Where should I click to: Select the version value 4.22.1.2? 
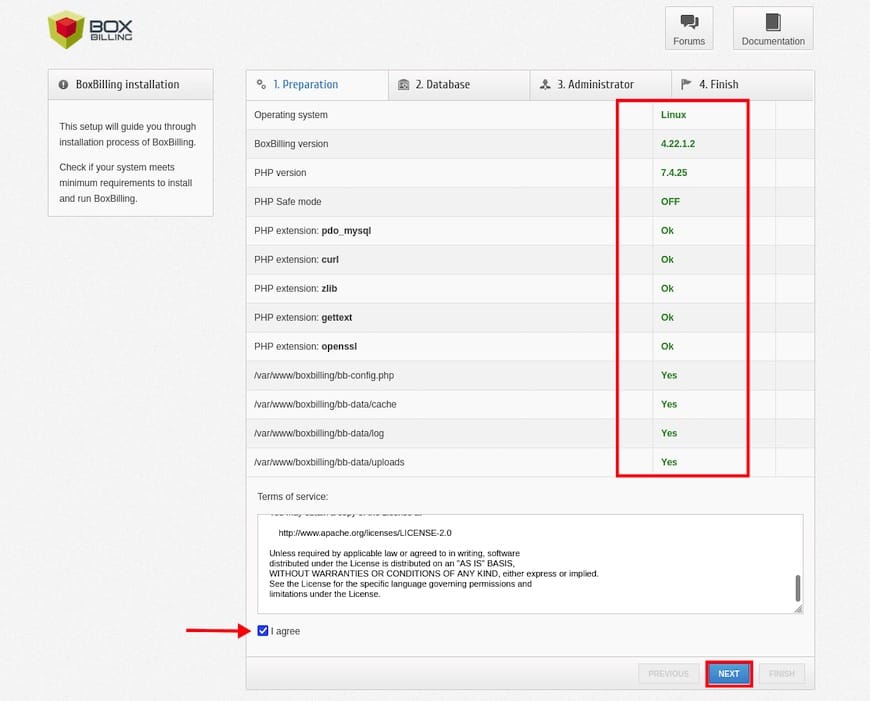point(677,144)
